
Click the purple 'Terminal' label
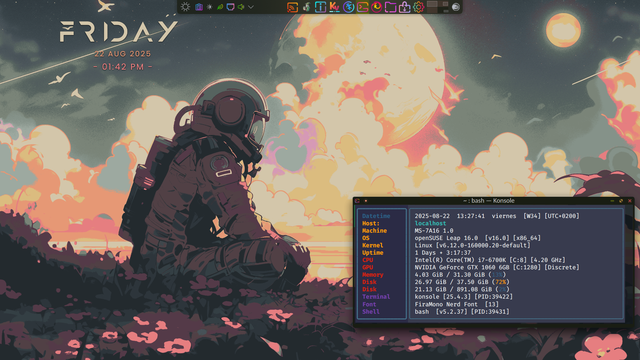376,297
